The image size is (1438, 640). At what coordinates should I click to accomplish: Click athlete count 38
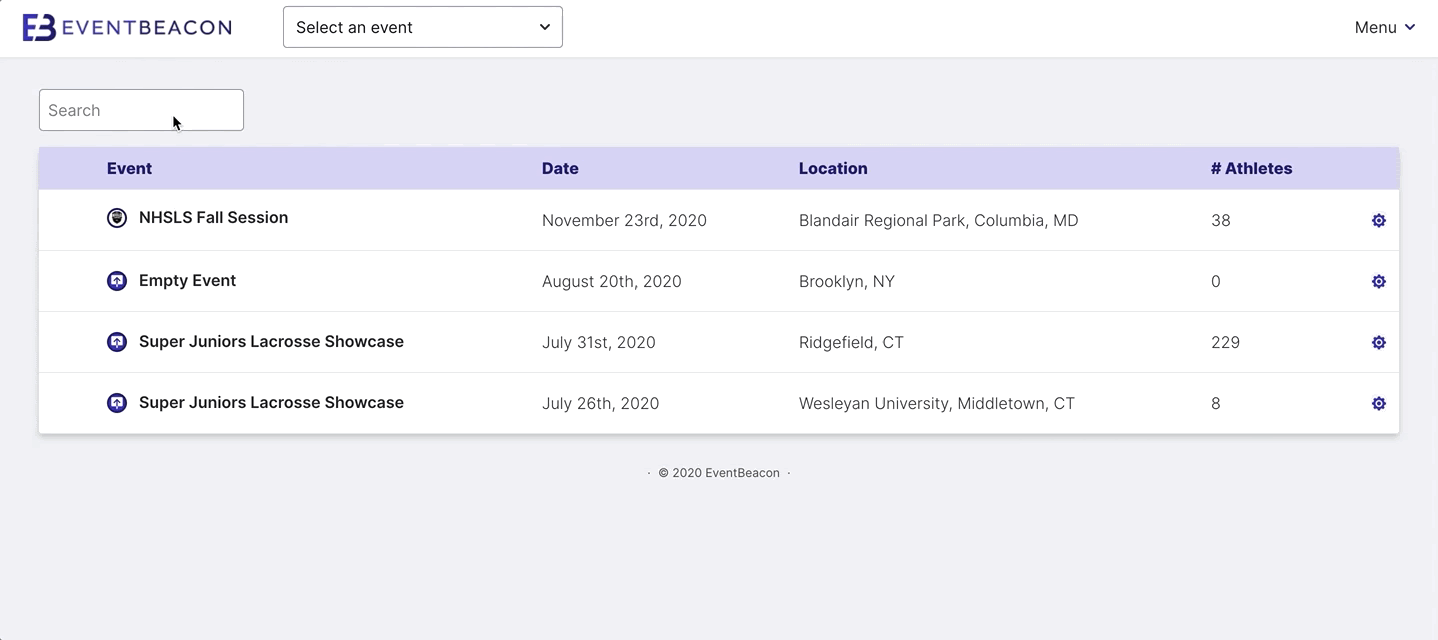point(1221,221)
